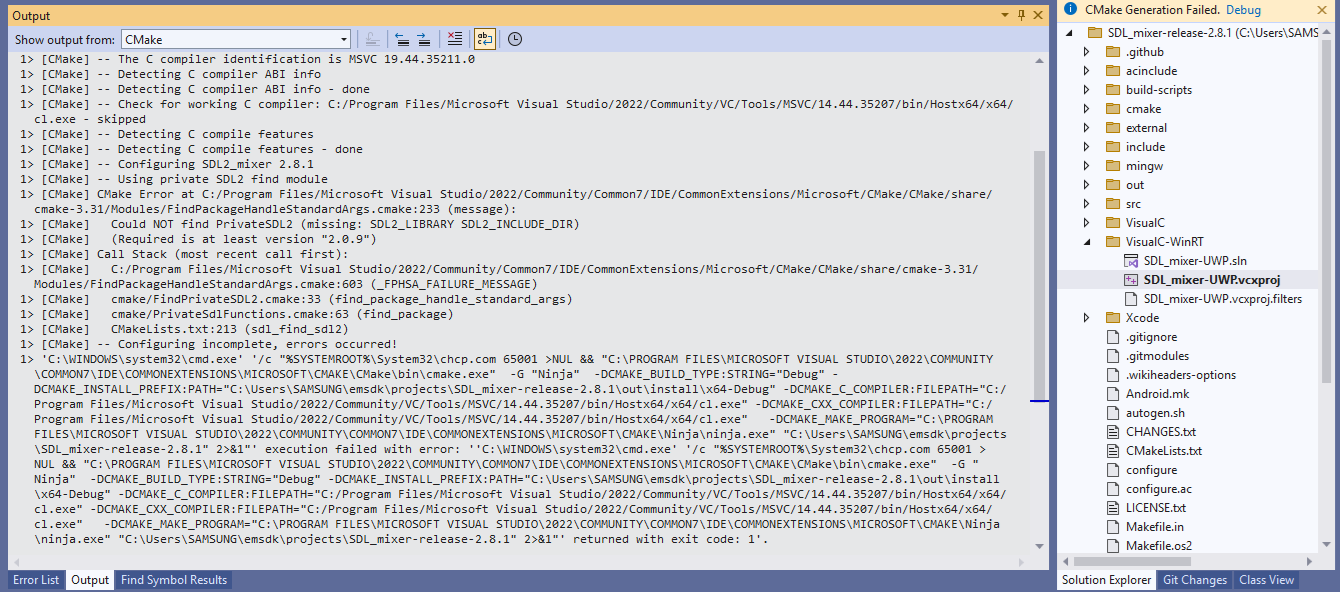This screenshot has width=1340, height=592.
Task: Open the 'Show output from' CMake dropdown
Action: (x=236, y=40)
